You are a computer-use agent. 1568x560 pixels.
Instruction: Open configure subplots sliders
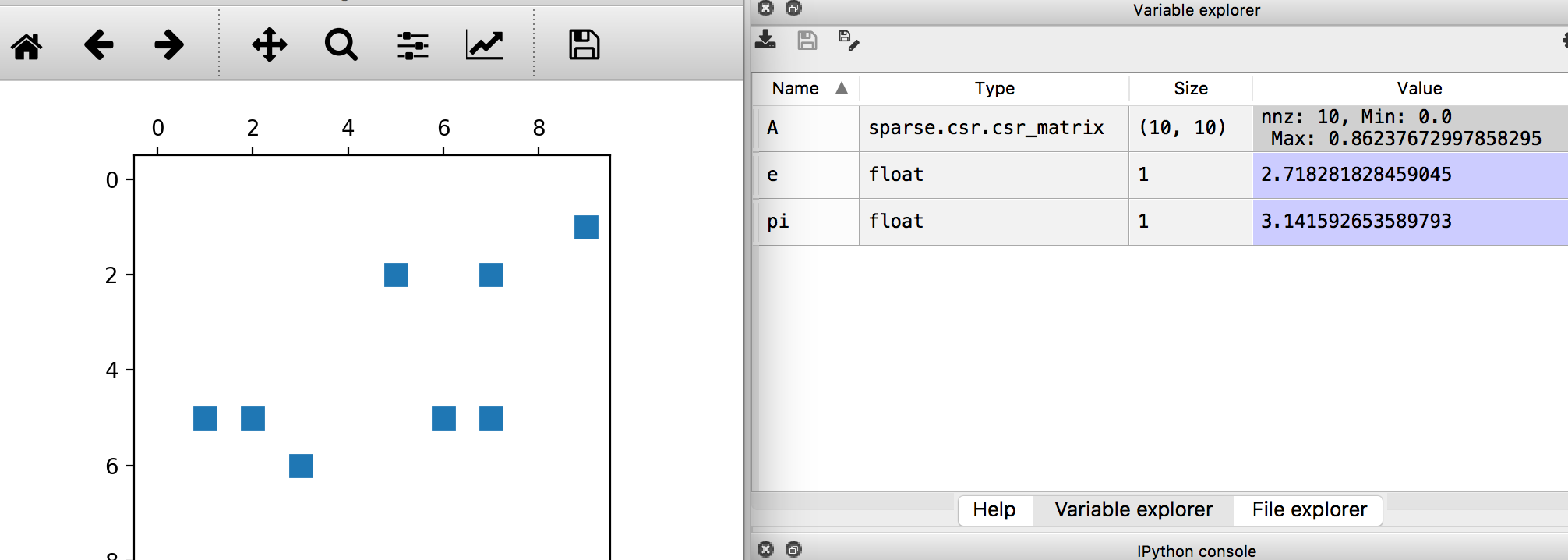pyautogui.click(x=413, y=45)
